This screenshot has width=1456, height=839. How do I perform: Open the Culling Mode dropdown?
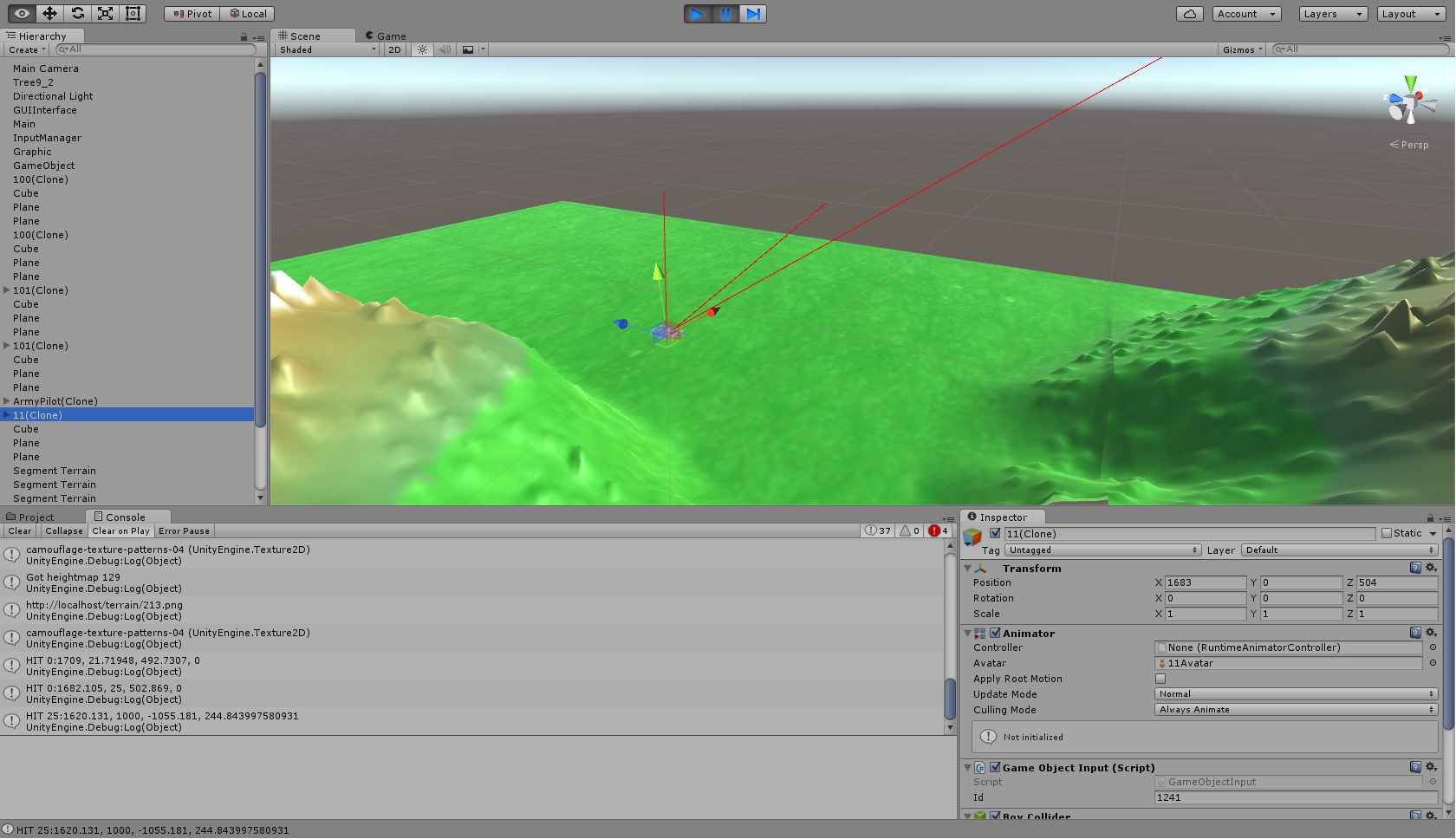click(x=1297, y=710)
